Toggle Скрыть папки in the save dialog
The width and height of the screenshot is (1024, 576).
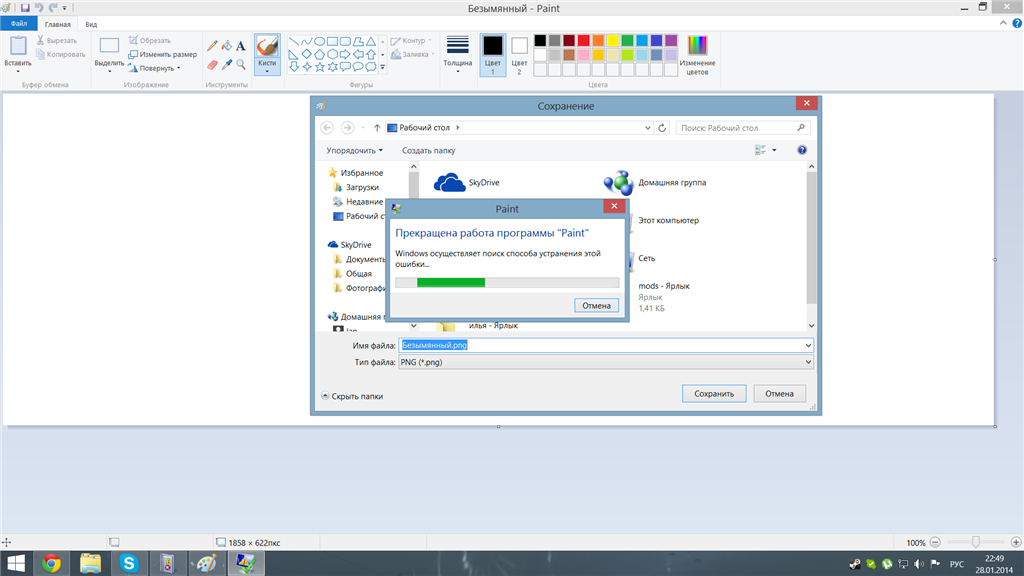click(x=352, y=396)
